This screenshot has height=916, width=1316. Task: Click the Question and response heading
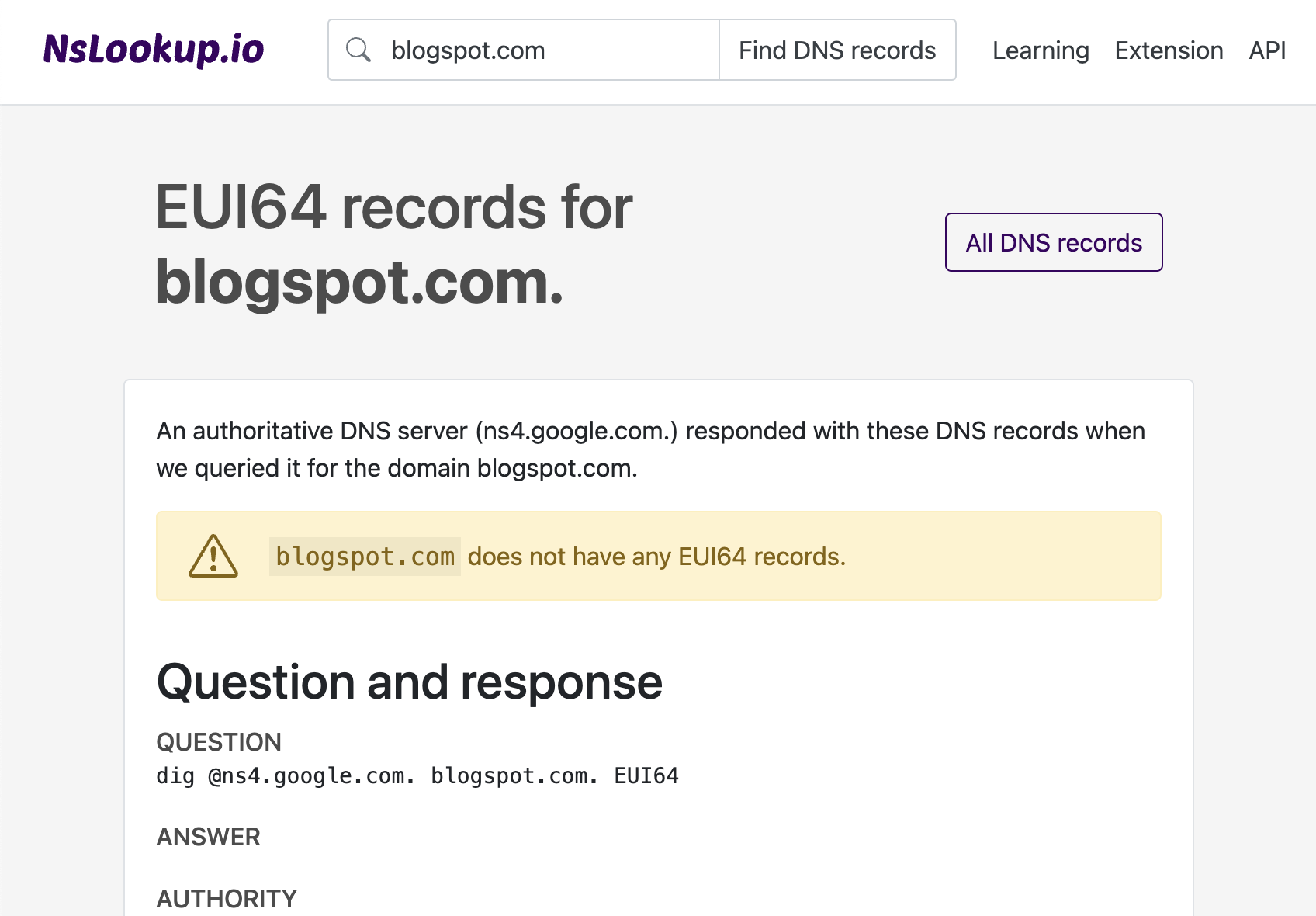click(x=409, y=682)
